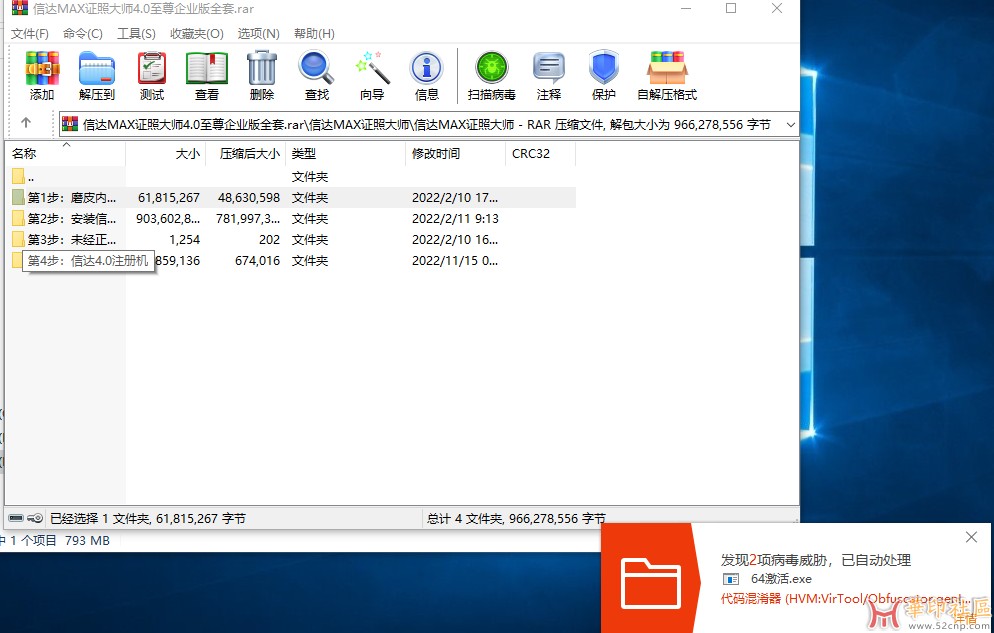Click the 添加 (Add) toolbar icon

point(42,75)
